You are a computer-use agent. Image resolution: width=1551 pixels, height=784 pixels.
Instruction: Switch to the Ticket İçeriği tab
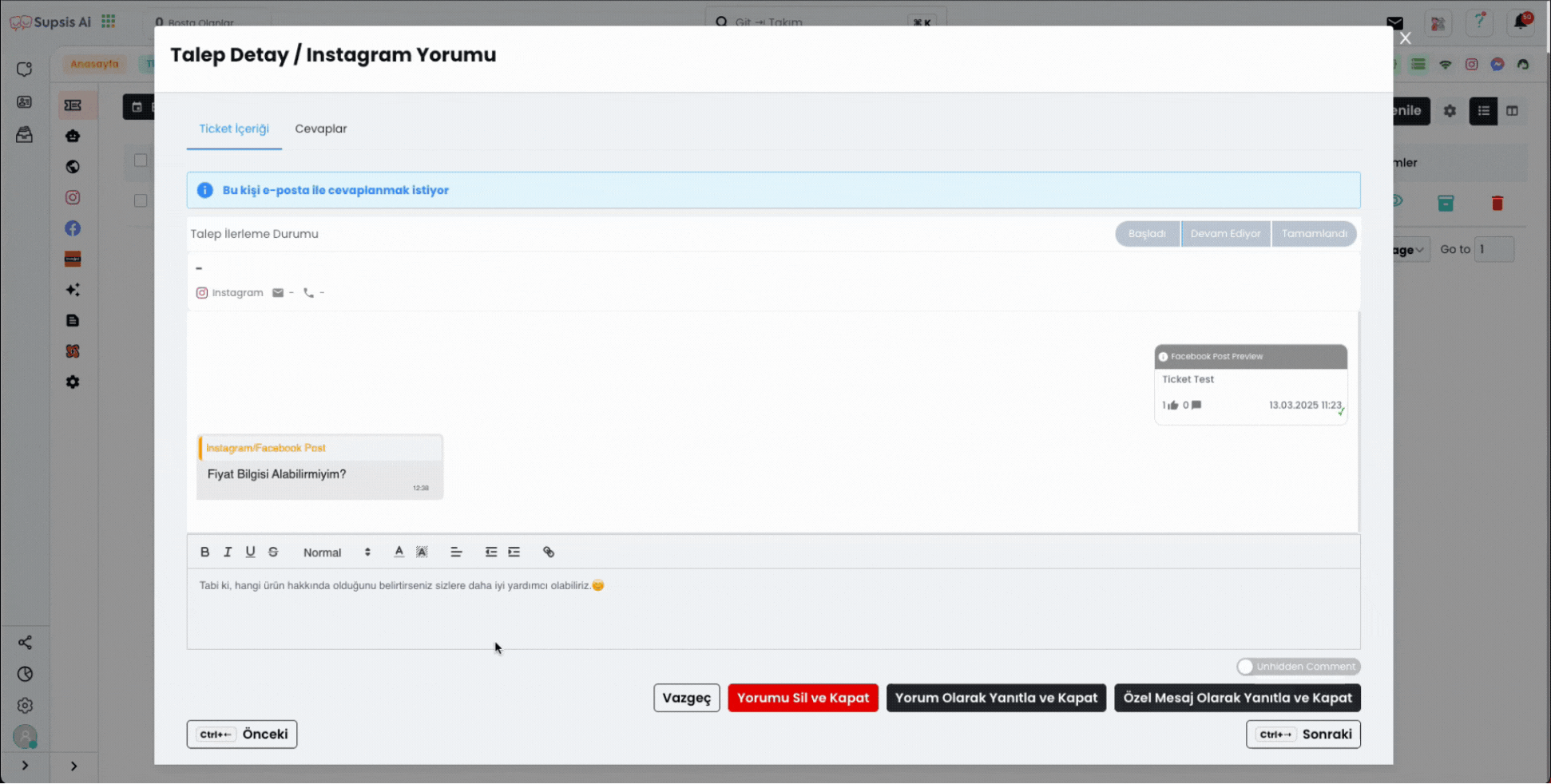(x=234, y=129)
